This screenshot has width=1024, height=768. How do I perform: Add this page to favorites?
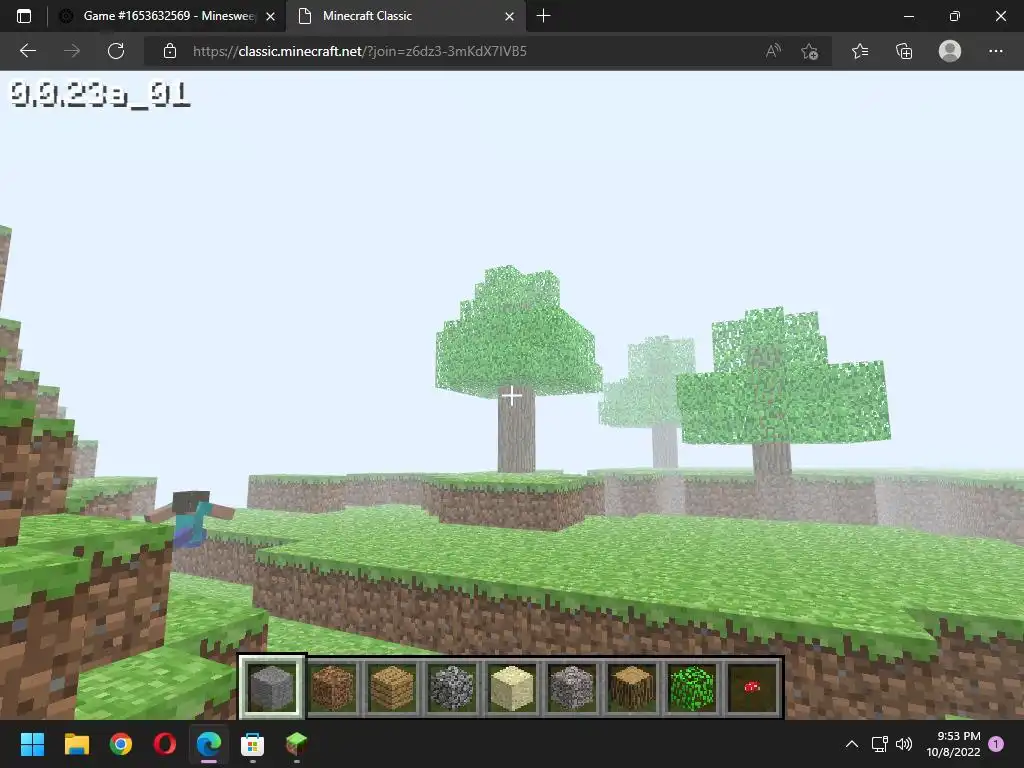click(x=809, y=51)
